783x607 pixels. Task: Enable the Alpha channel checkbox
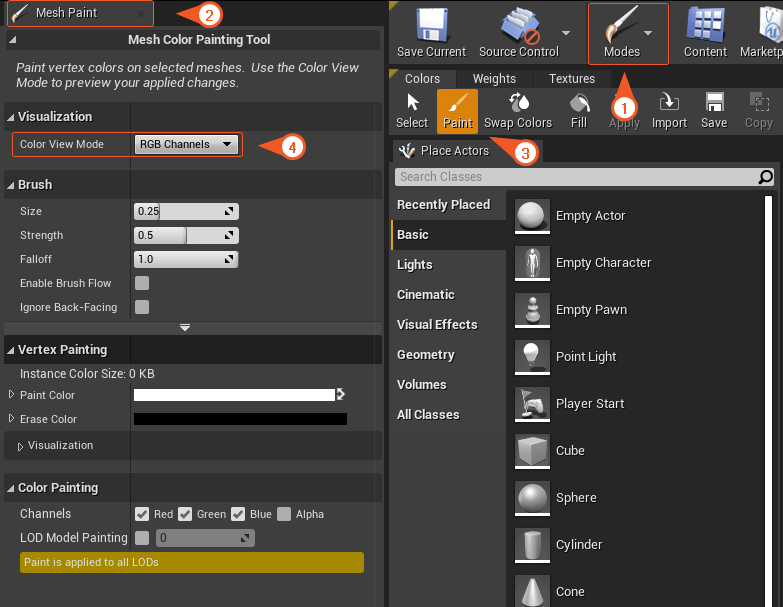click(x=284, y=514)
